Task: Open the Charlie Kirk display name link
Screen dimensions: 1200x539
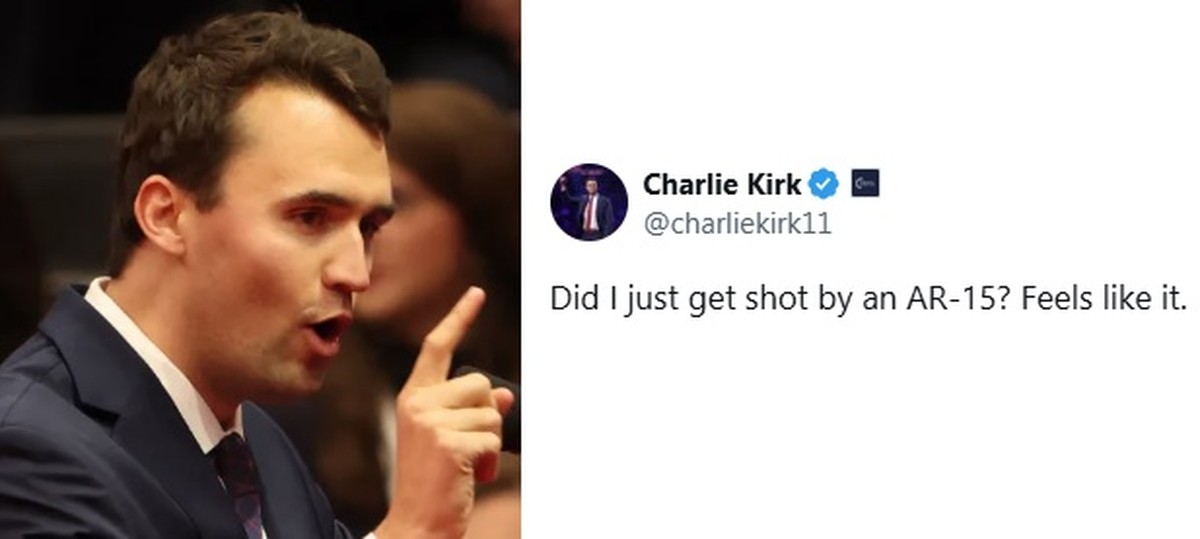Action: tap(722, 185)
